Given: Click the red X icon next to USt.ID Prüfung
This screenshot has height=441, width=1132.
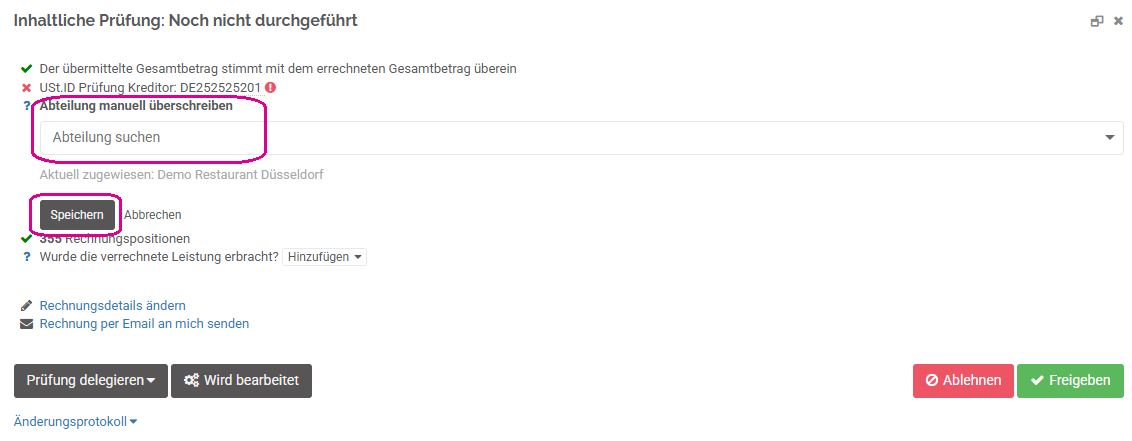Looking at the screenshot, I should pos(27,87).
